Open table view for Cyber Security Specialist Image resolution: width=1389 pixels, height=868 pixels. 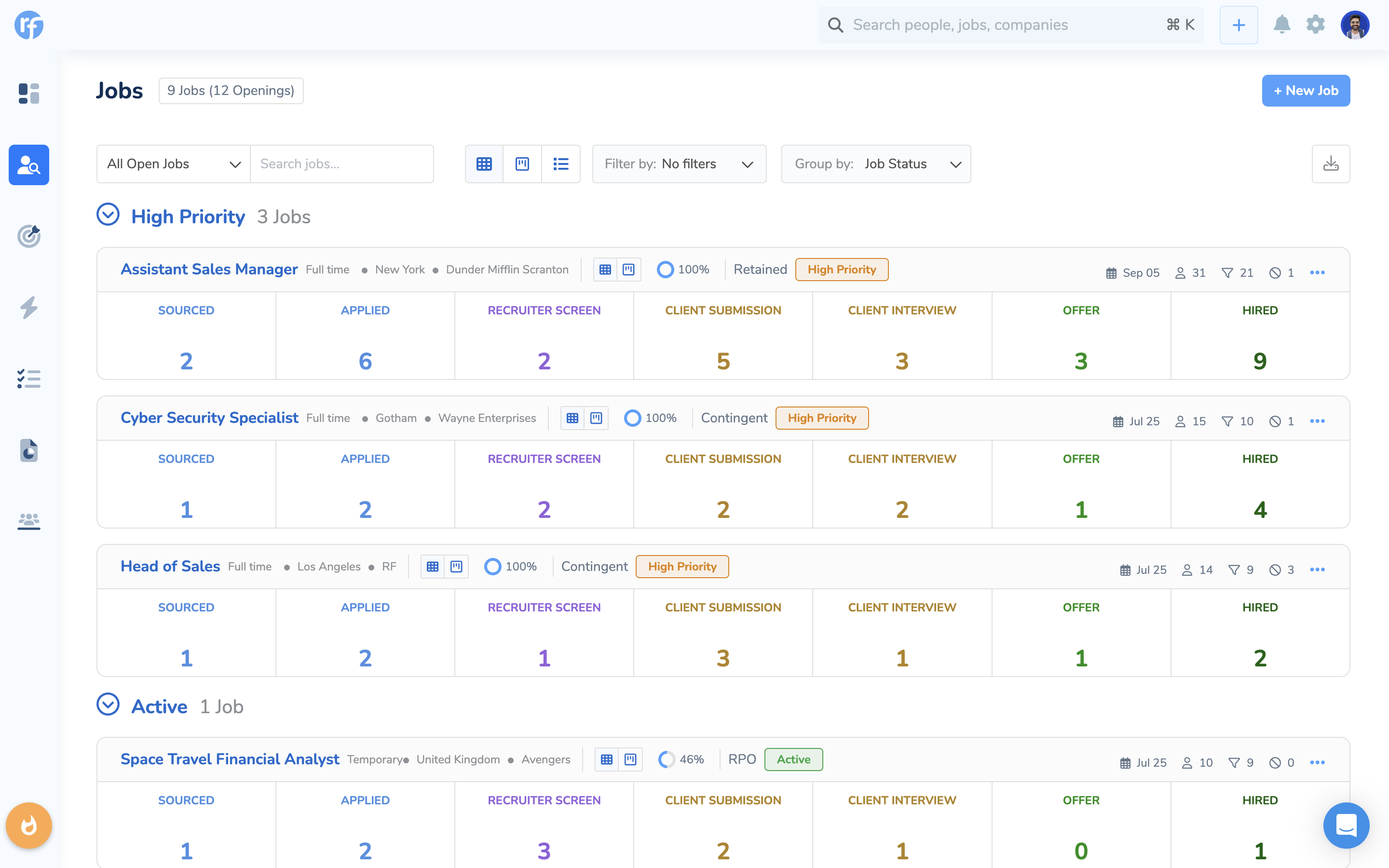(x=572, y=419)
